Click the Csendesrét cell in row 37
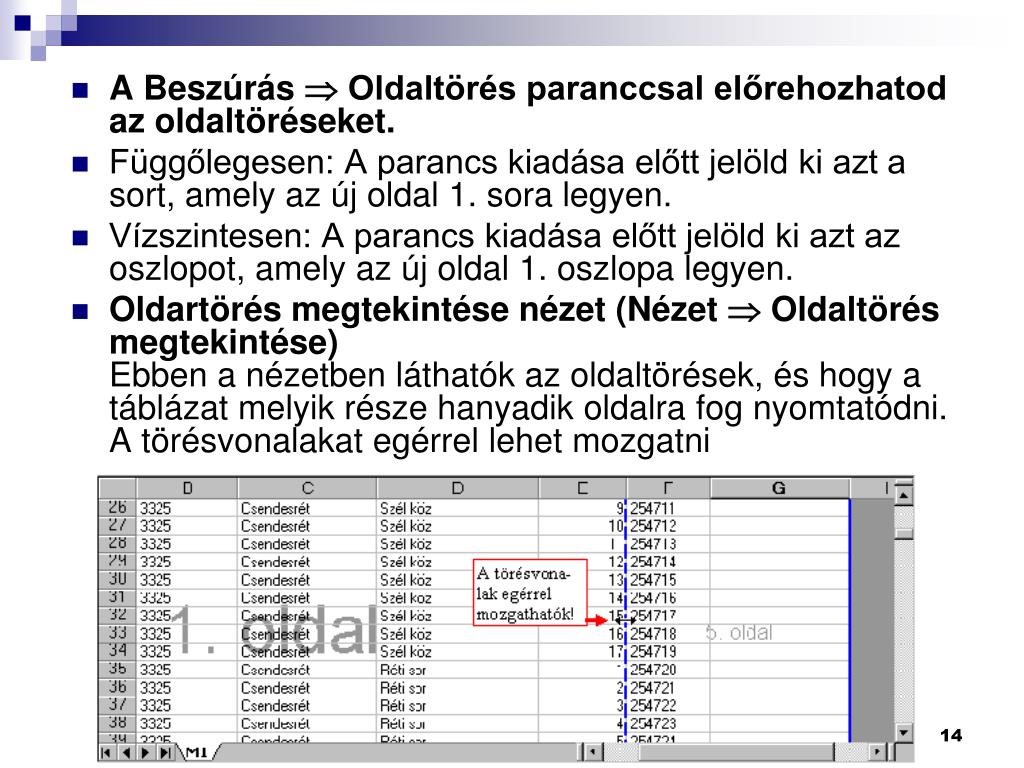Screen dimensions: 1024x768 [x=307, y=705]
